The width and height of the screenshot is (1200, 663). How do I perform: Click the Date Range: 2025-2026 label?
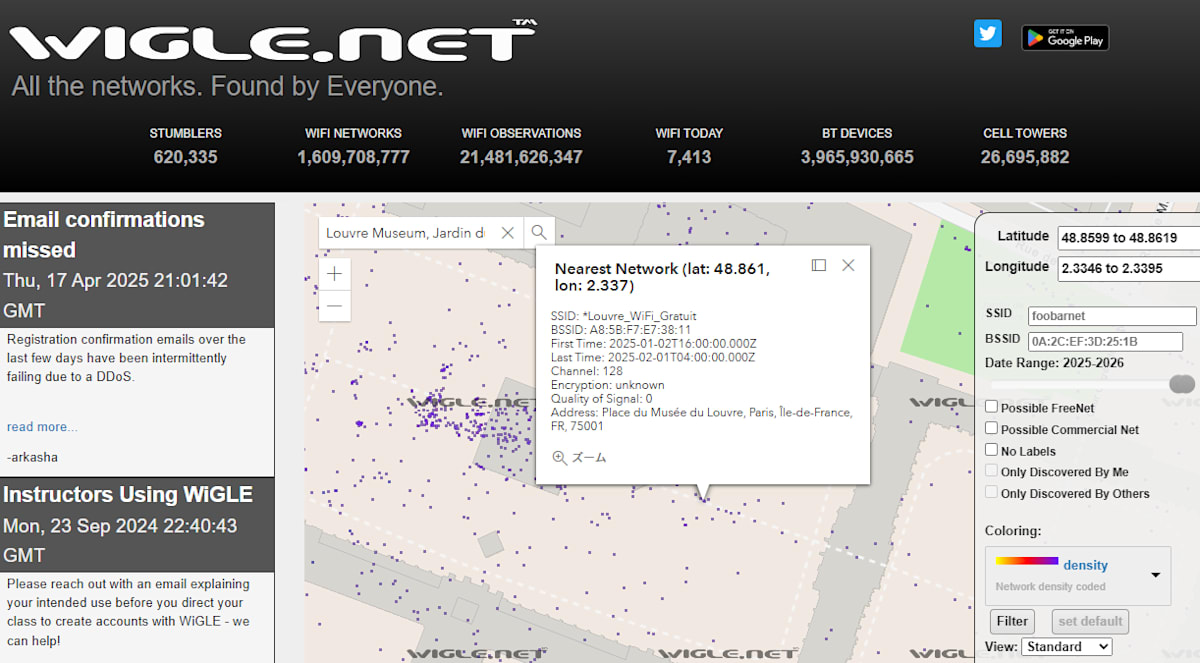pos(1054,363)
